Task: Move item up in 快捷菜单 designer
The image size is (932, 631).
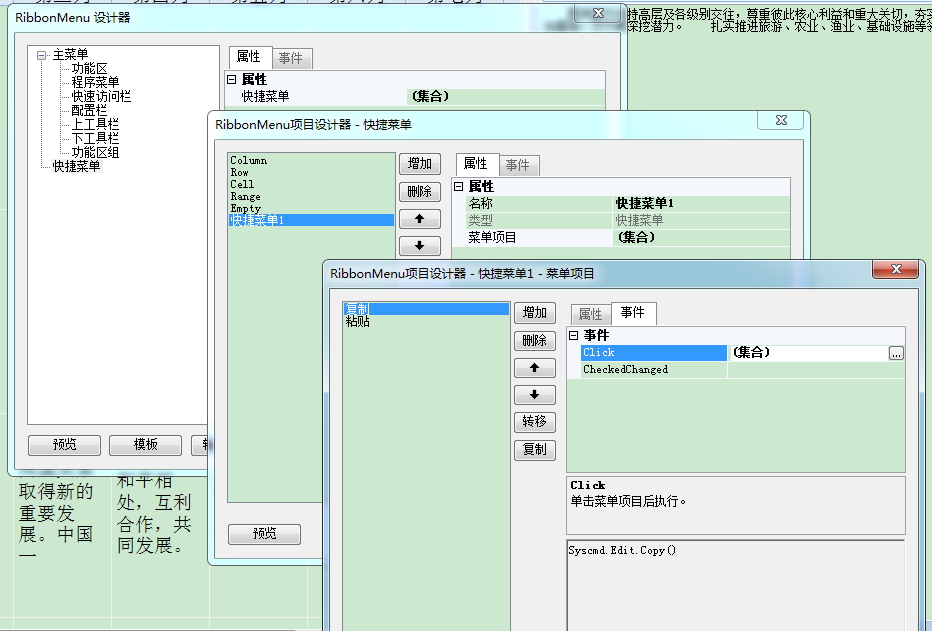Action: (x=420, y=219)
